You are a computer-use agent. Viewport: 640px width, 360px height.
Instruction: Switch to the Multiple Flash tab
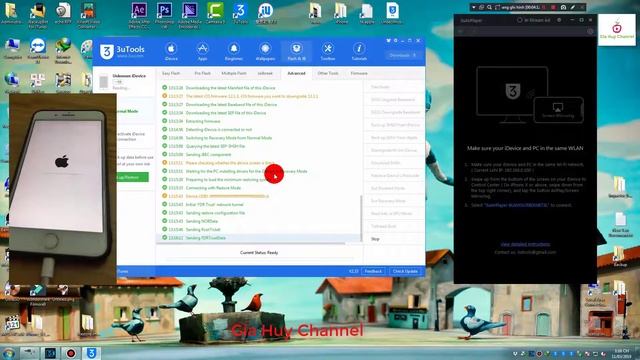point(234,73)
